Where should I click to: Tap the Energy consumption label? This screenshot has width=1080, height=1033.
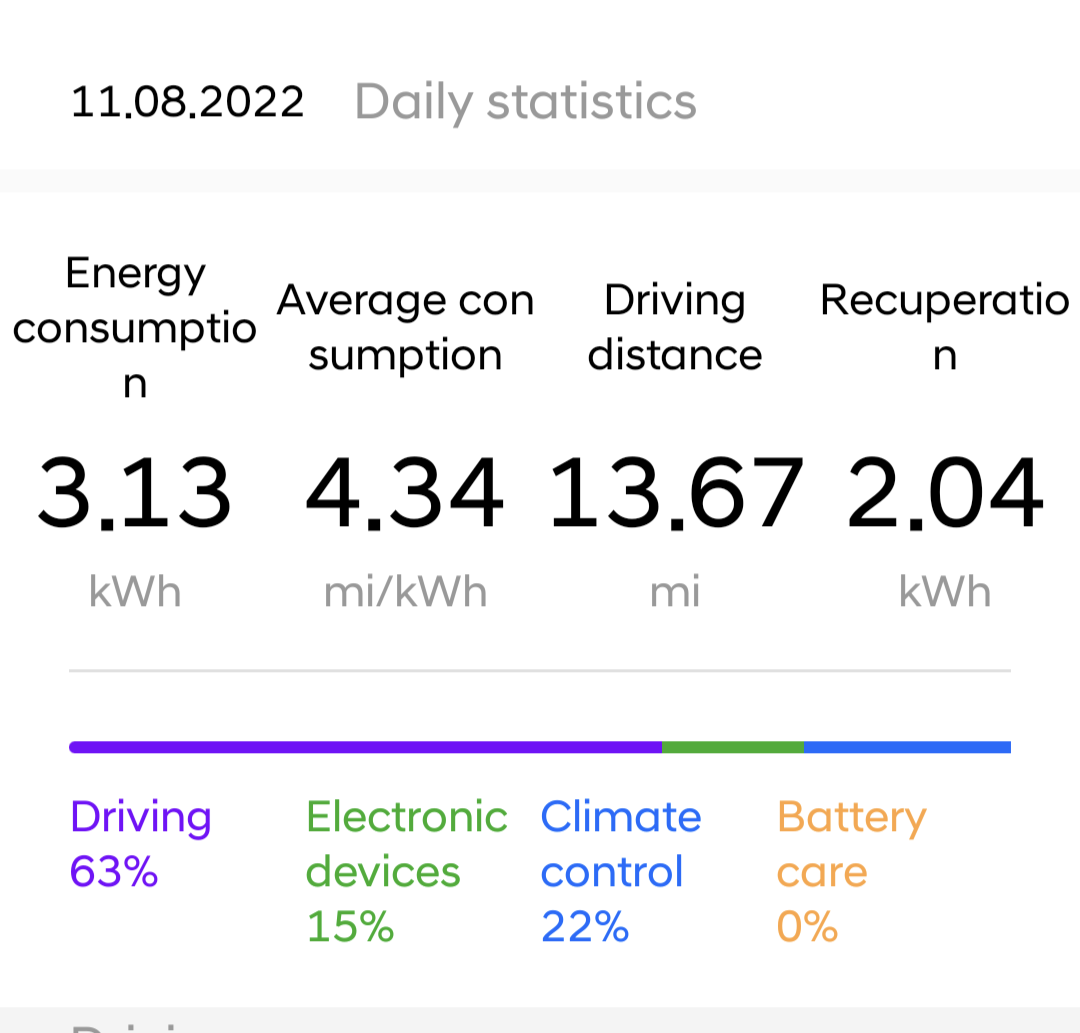coord(135,327)
